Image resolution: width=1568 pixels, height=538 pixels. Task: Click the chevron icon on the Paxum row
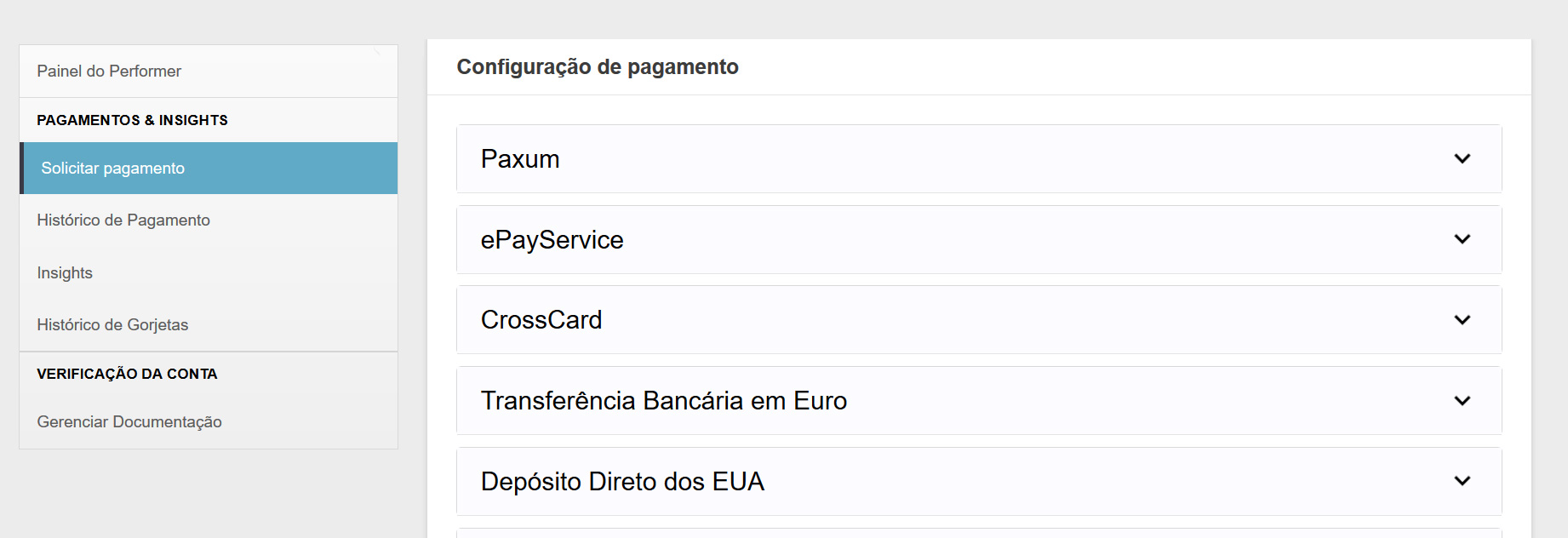coord(1462,159)
